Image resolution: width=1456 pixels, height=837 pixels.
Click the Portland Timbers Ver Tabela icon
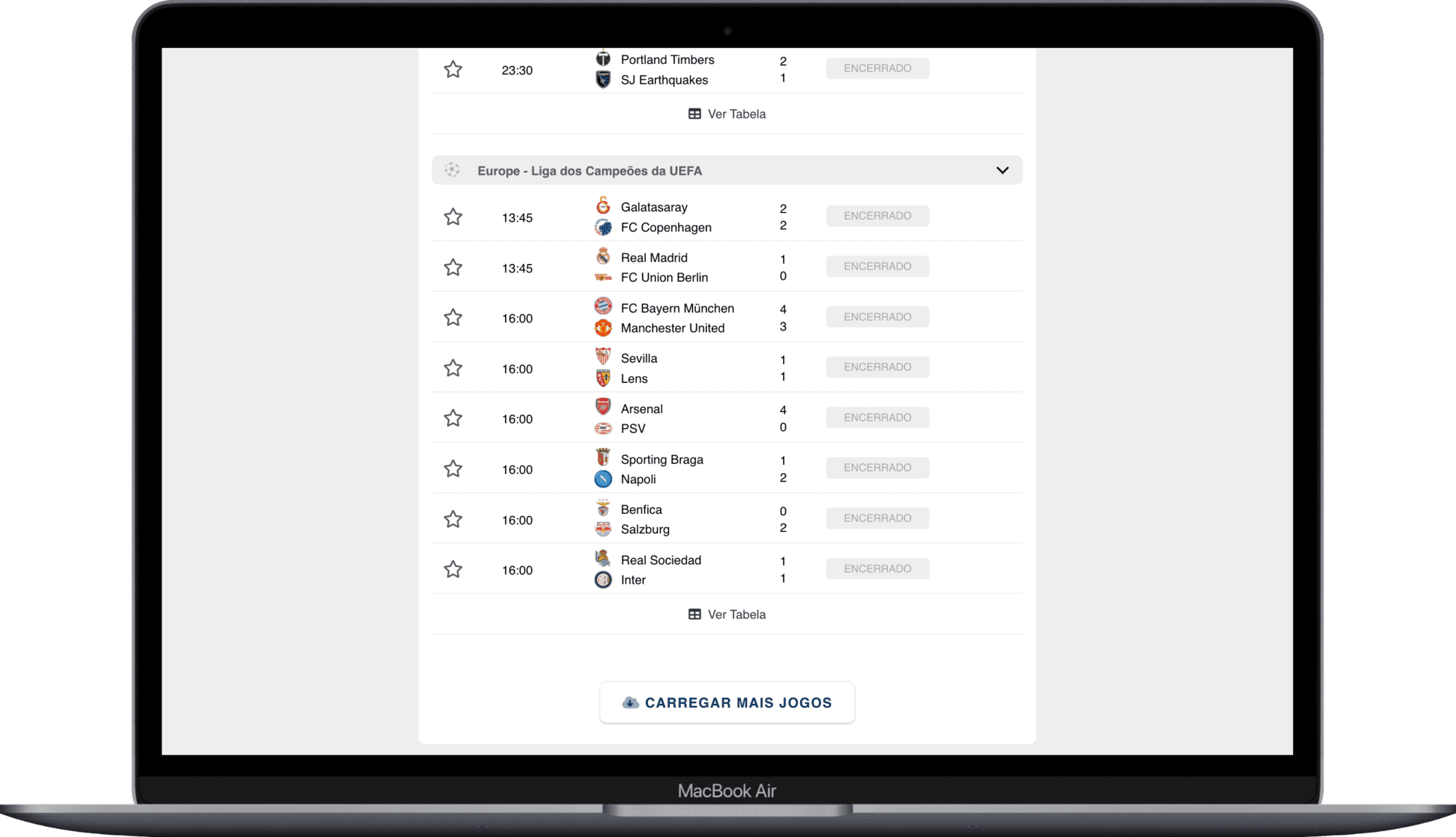pos(694,113)
